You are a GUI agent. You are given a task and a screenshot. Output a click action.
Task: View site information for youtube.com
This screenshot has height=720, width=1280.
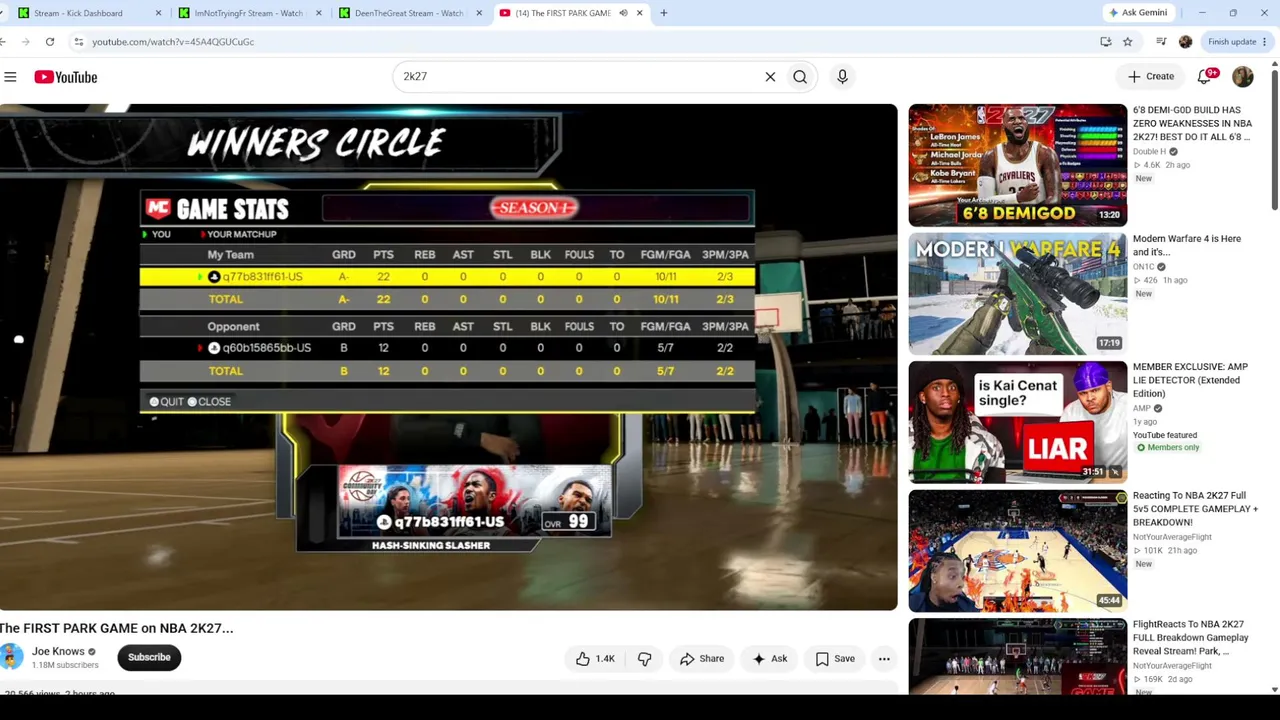78,42
